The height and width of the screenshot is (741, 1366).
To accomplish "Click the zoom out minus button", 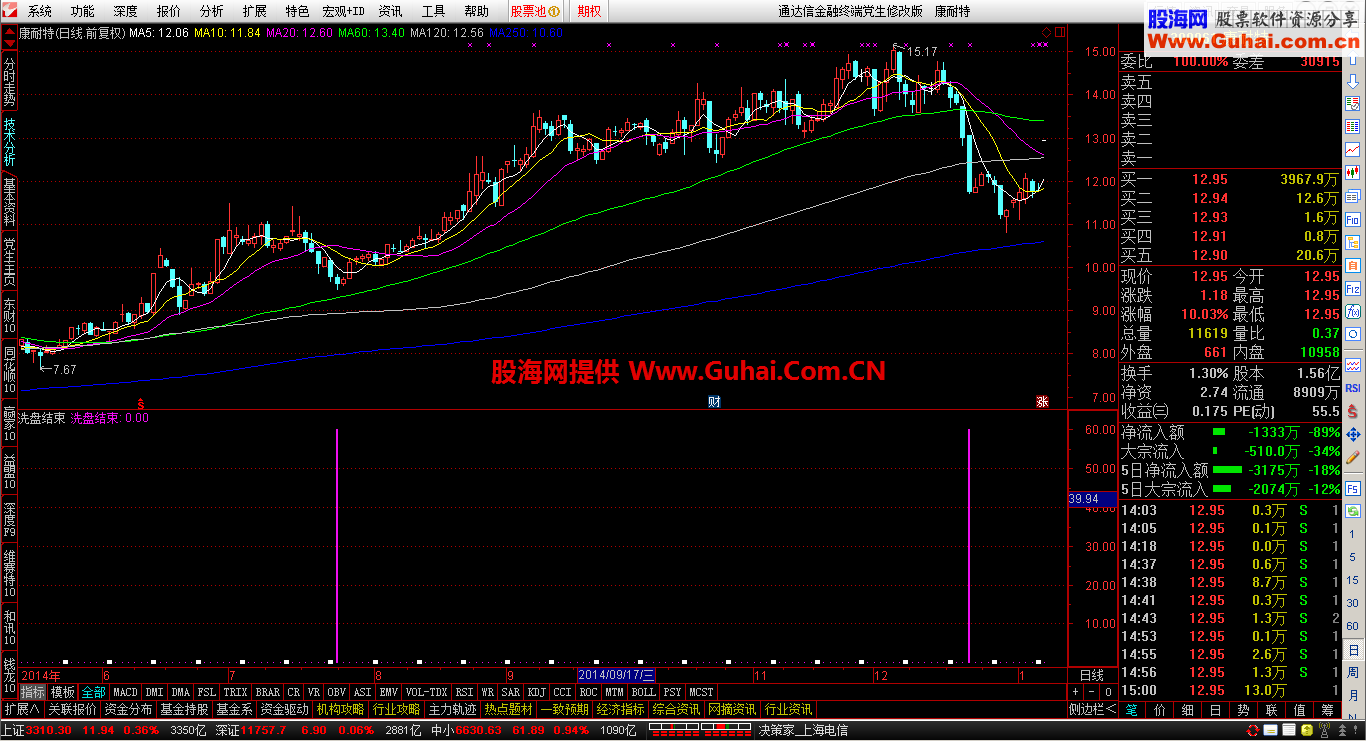I will (1092, 692).
